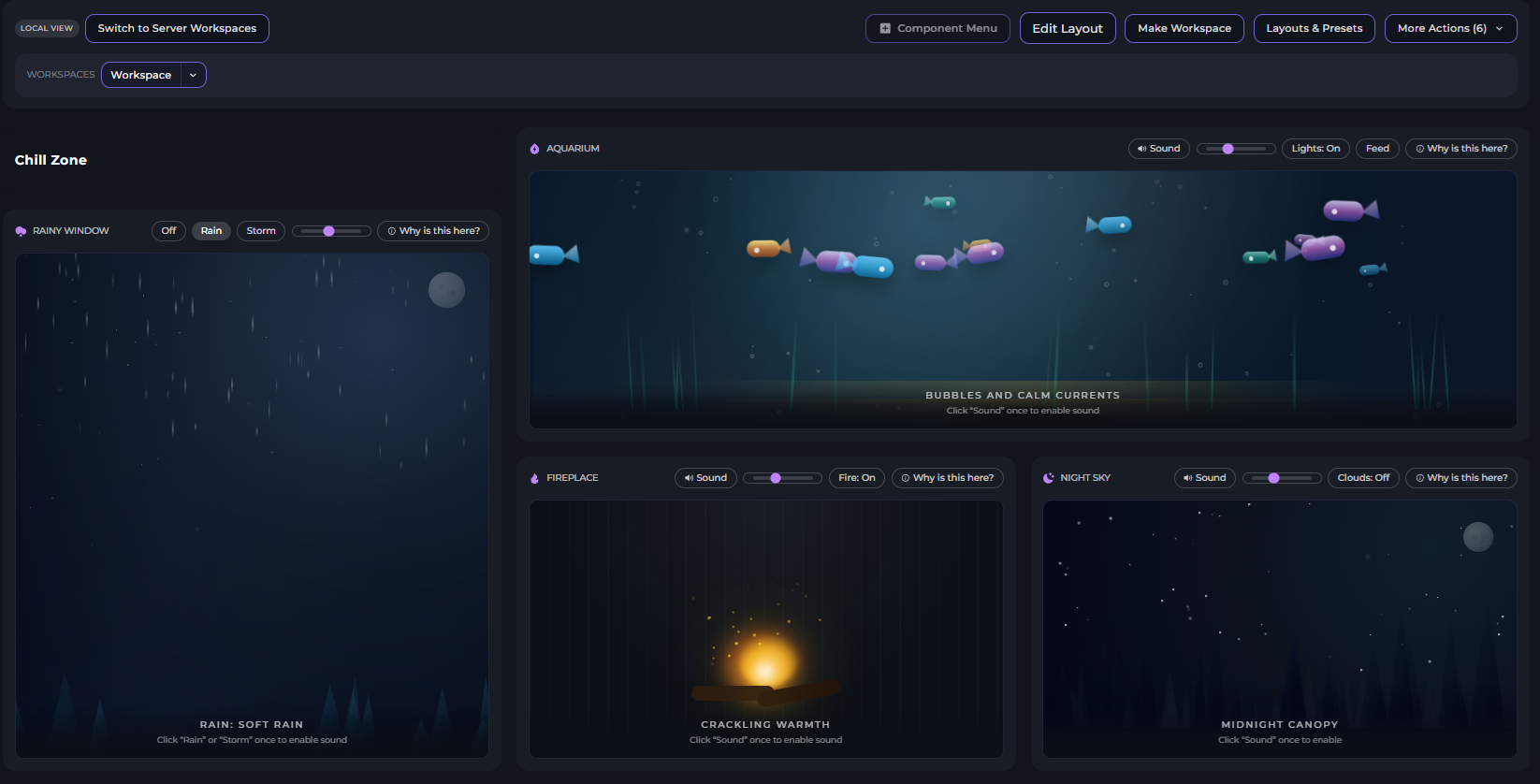This screenshot has width=1540, height=784.
Task: Enable Night Sky sound via speaker button
Action: [1204, 478]
